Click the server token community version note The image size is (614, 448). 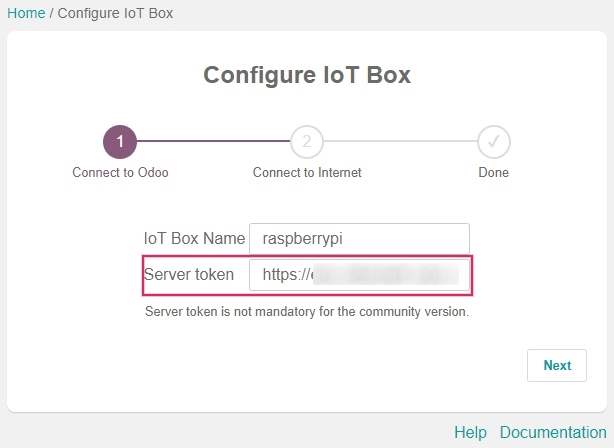click(x=307, y=311)
